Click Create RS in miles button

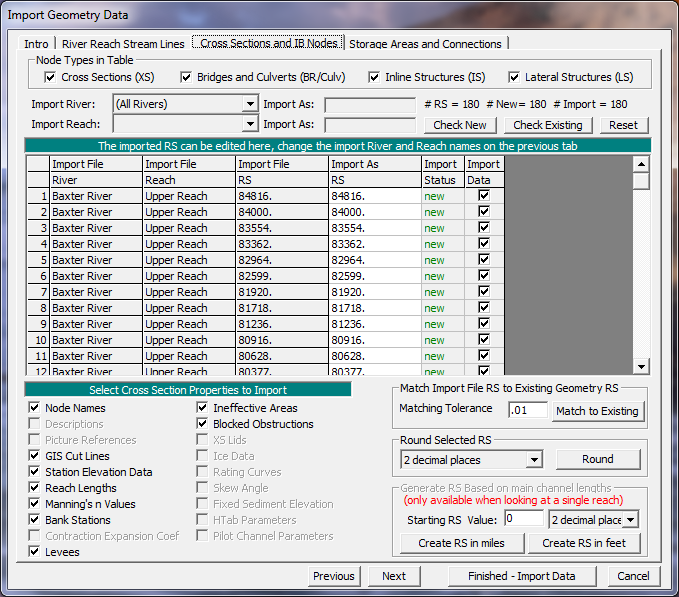click(460, 543)
